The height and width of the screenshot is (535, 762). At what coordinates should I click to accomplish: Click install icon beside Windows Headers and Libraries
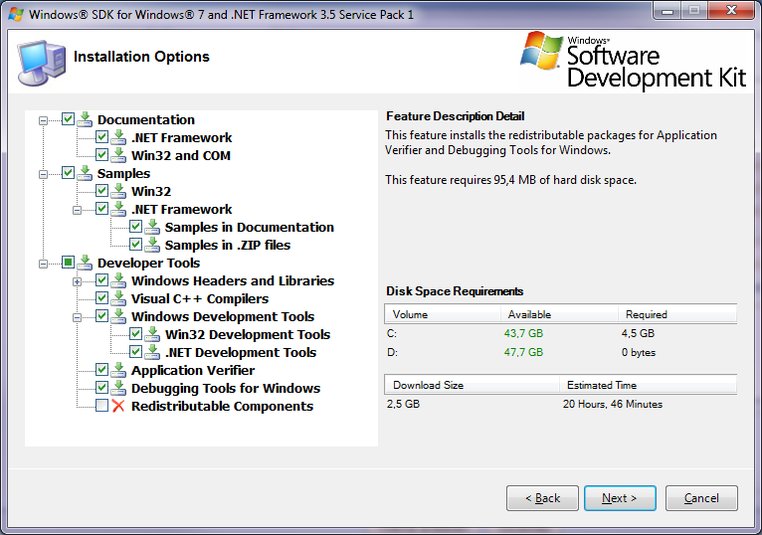click(118, 280)
